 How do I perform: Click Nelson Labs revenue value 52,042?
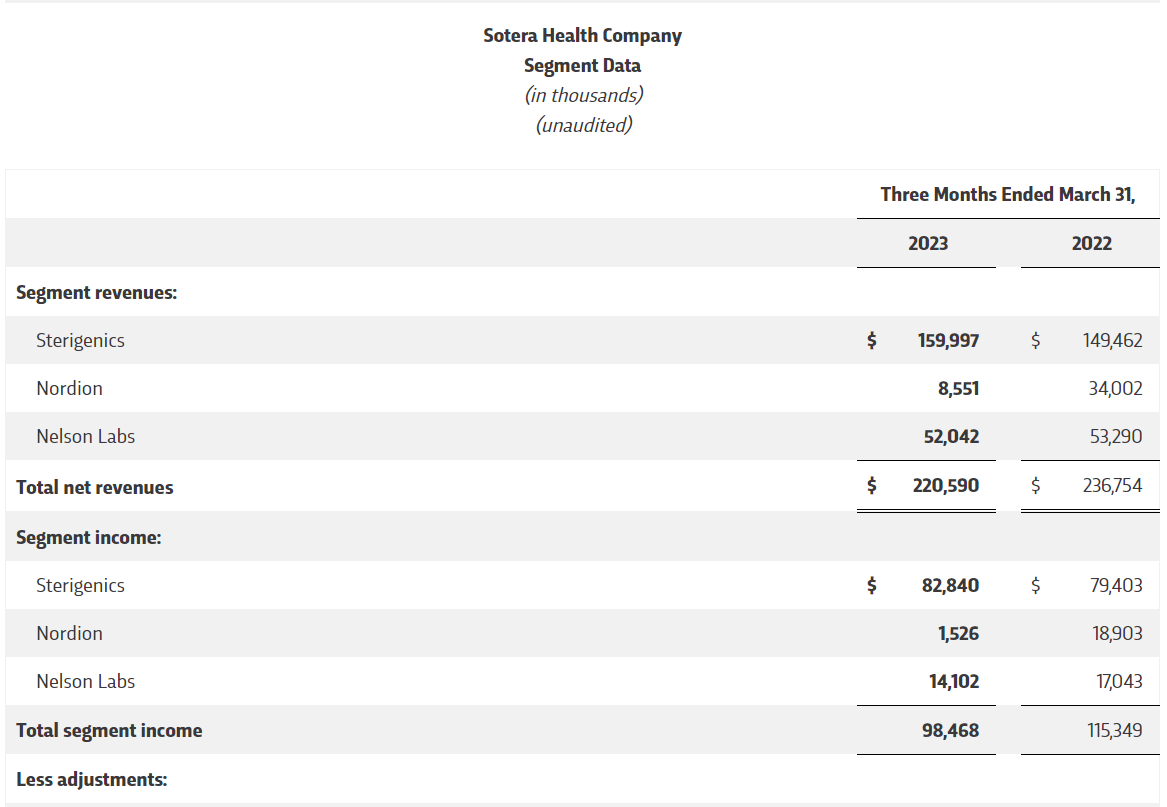(x=951, y=436)
